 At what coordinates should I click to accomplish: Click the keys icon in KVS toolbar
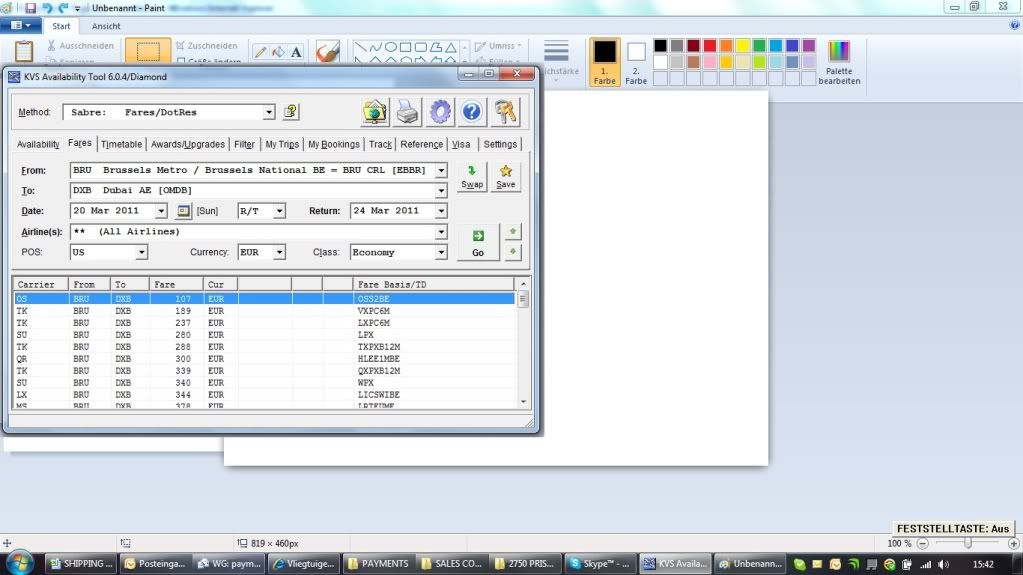(505, 112)
